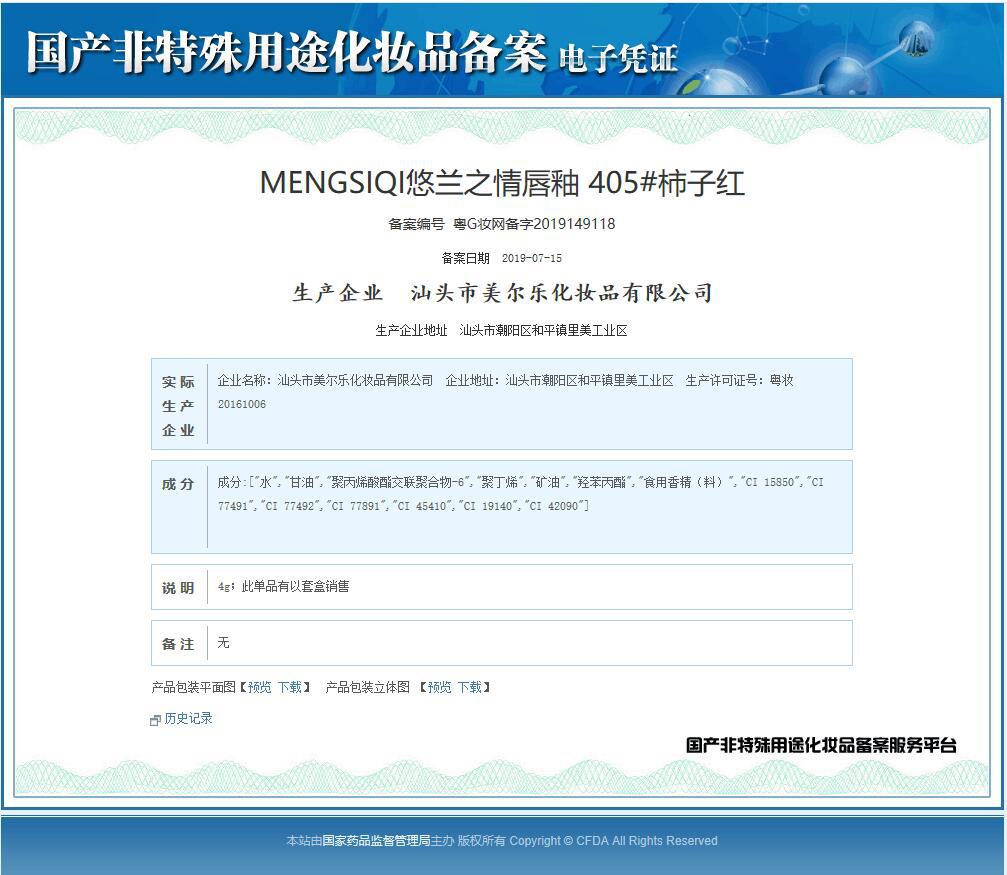Click the 实际生产企业 row label
Image resolution: width=1007 pixels, height=875 pixels.
click(x=178, y=405)
